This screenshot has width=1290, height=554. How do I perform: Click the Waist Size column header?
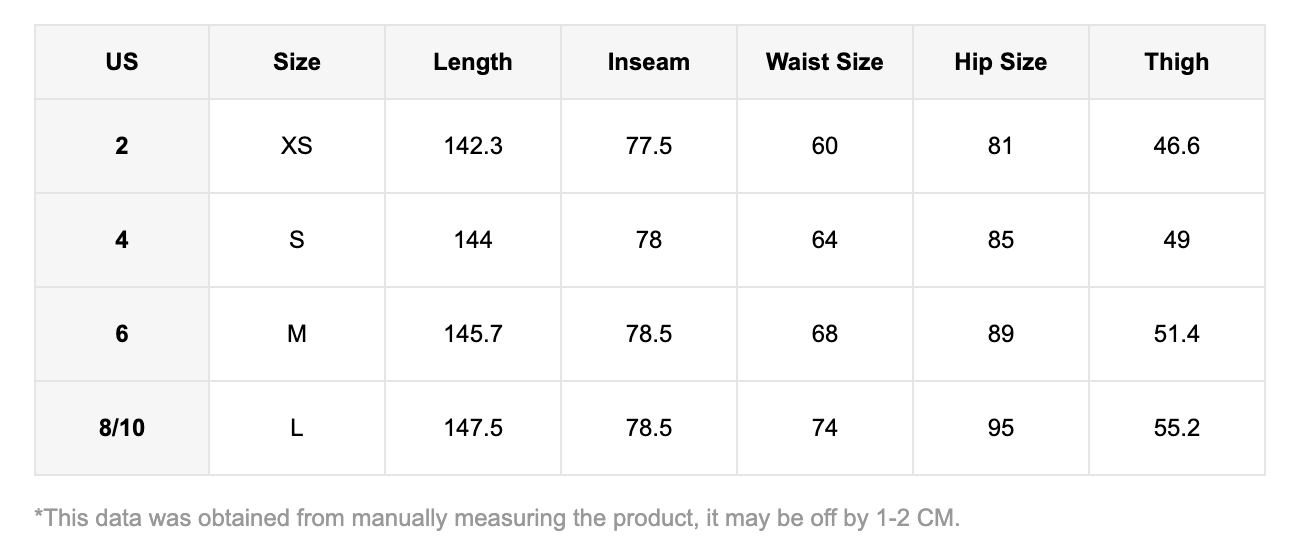pyautogui.click(x=825, y=62)
